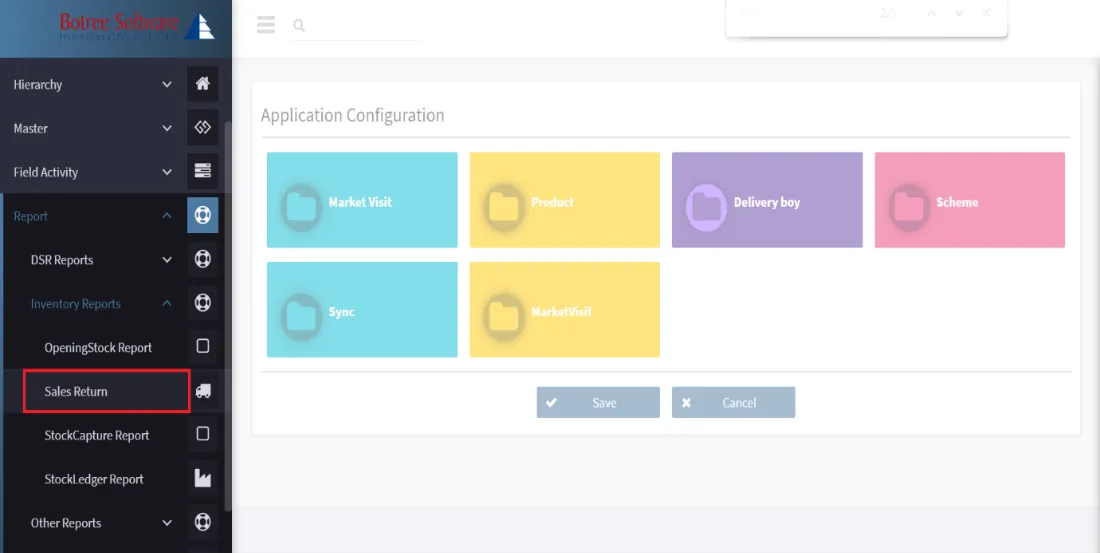The width and height of the screenshot is (1100, 553).
Task: Open the folder icon on the Delivery boy tile
Action: click(706, 206)
